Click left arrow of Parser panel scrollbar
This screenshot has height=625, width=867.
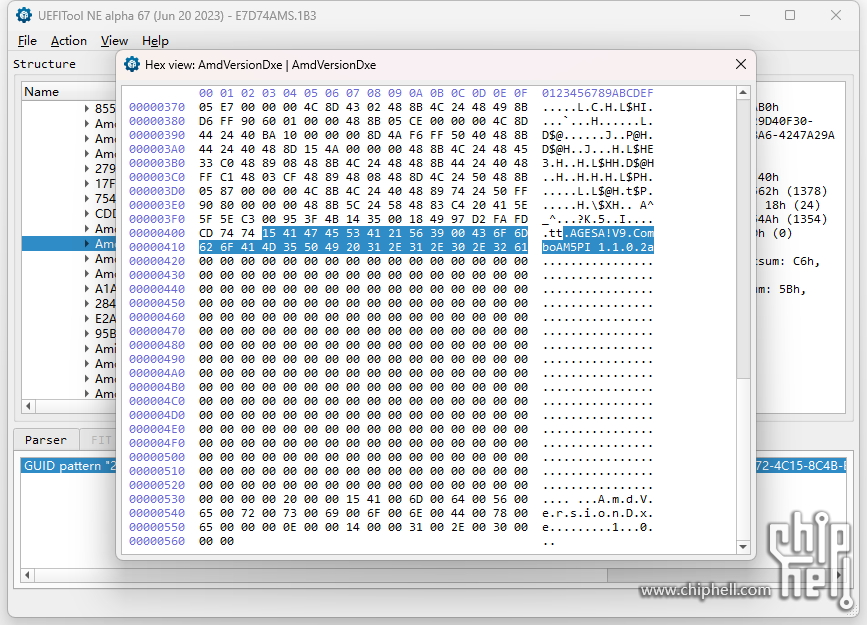pyautogui.click(x=27, y=575)
